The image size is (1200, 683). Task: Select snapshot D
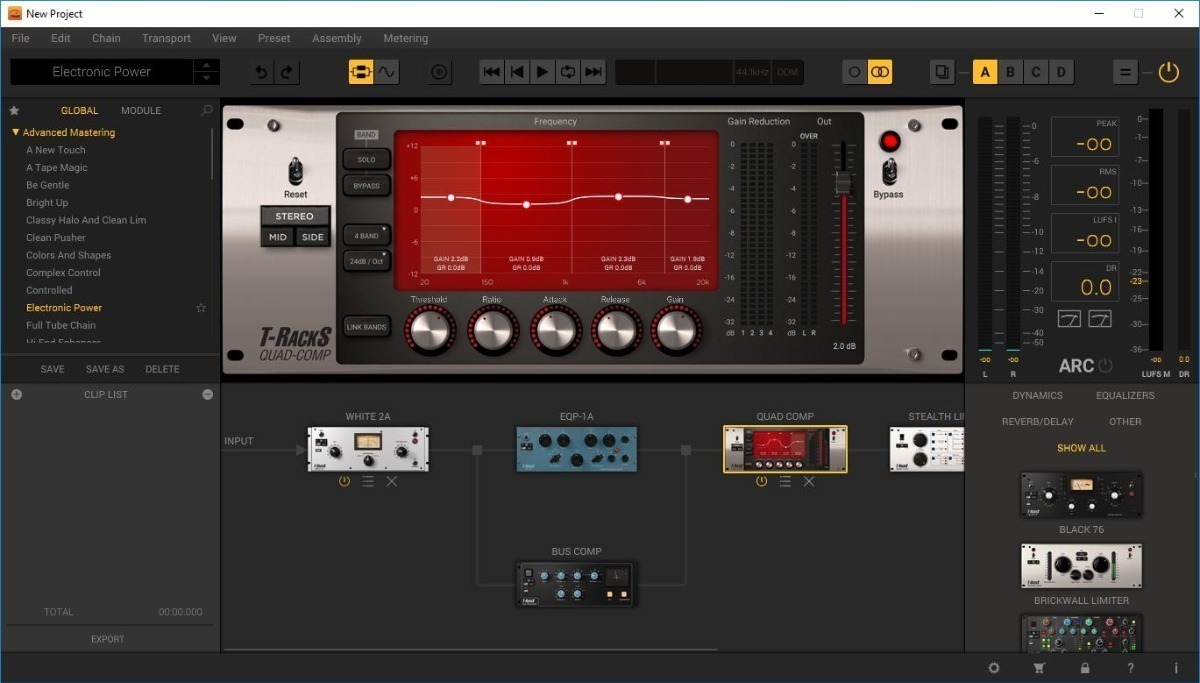click(1061, 72)
